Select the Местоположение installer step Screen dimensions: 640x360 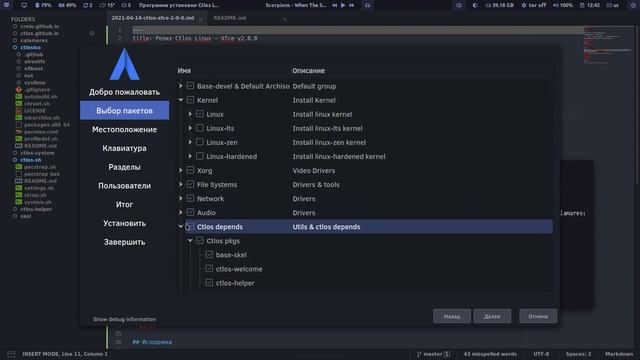pos(124,129)
